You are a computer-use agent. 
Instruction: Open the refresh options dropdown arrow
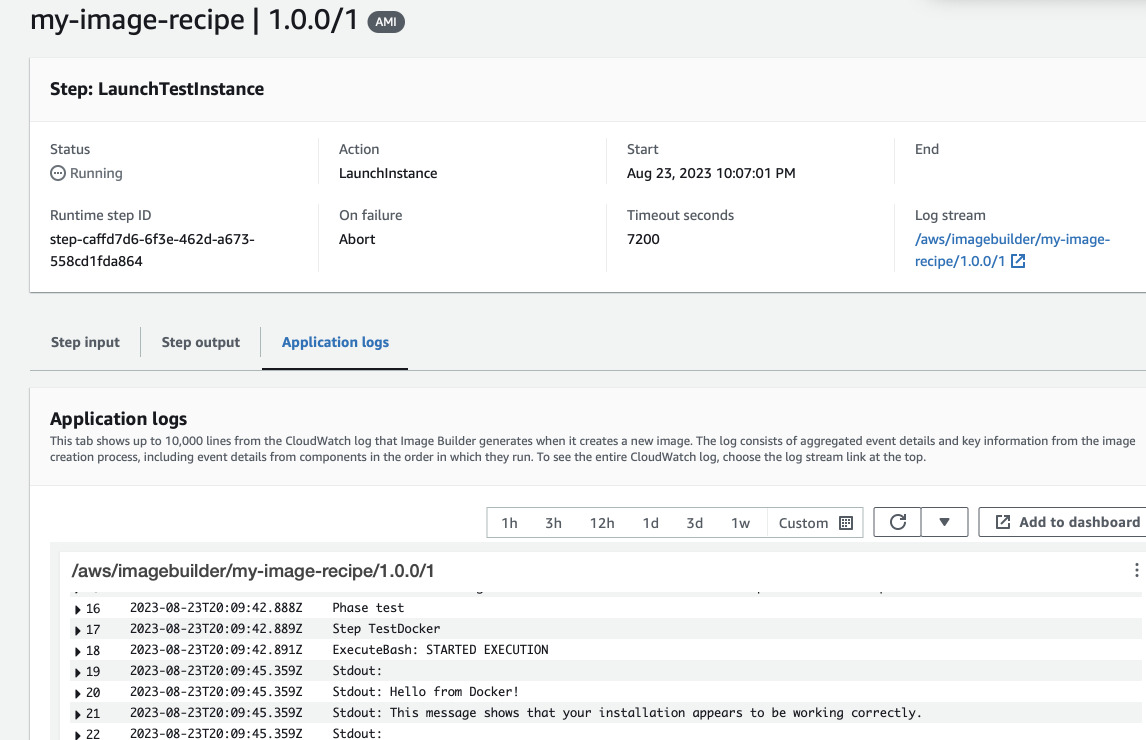coord(944,522)
